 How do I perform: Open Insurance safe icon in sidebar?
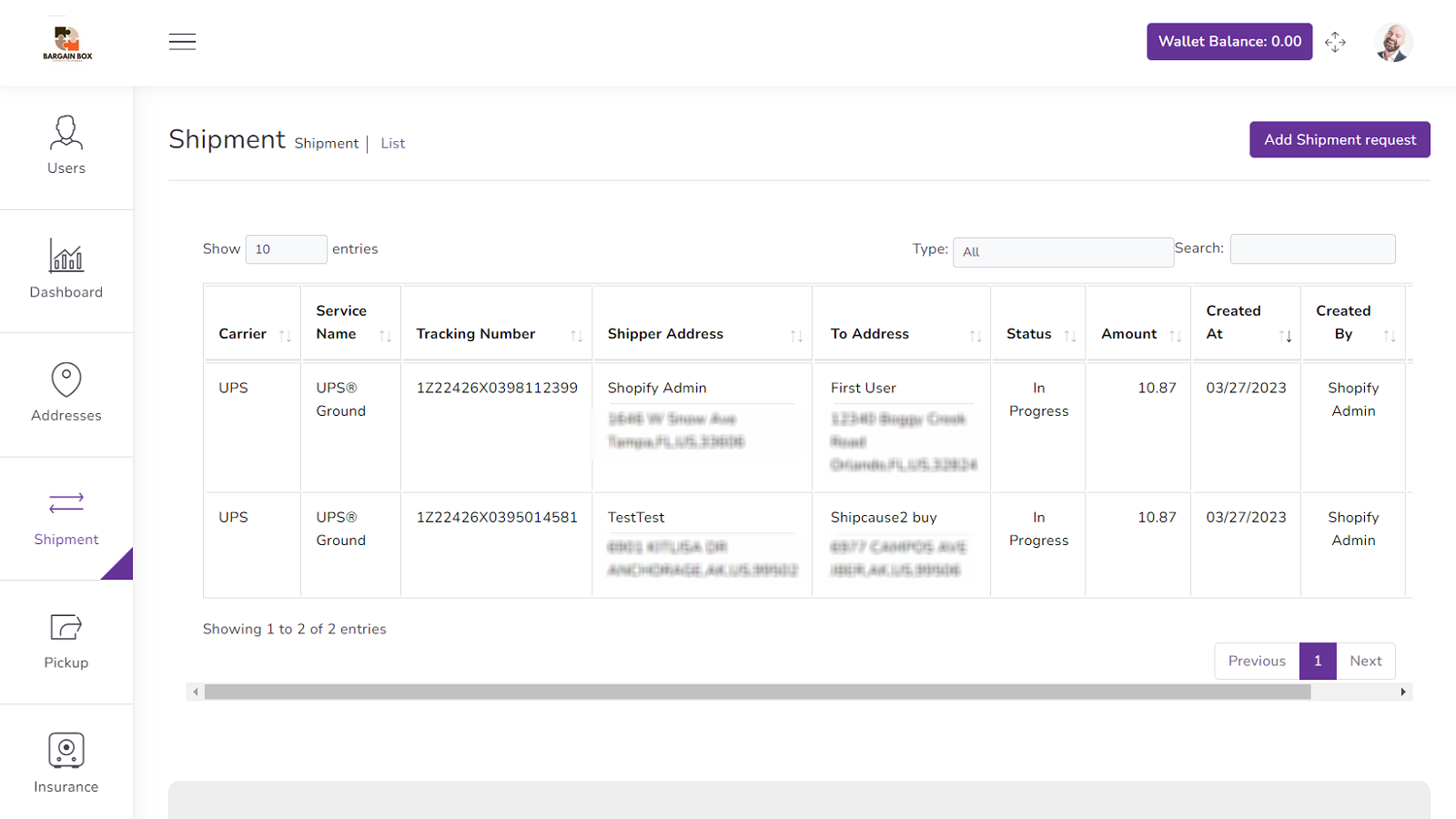[x=66, y=751]
